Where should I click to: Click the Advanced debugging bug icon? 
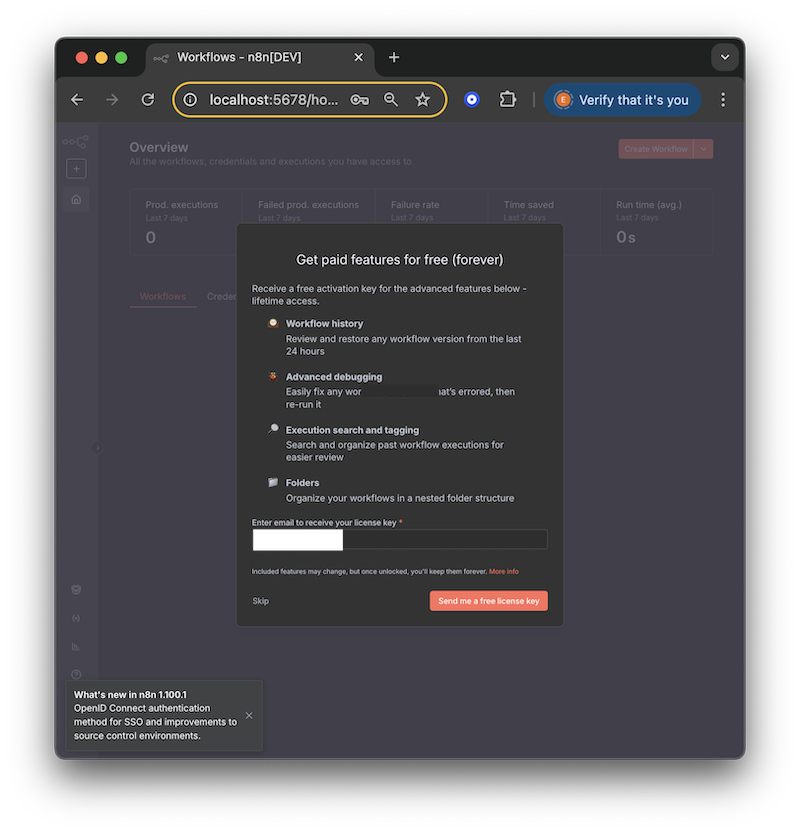click(273, 376)
